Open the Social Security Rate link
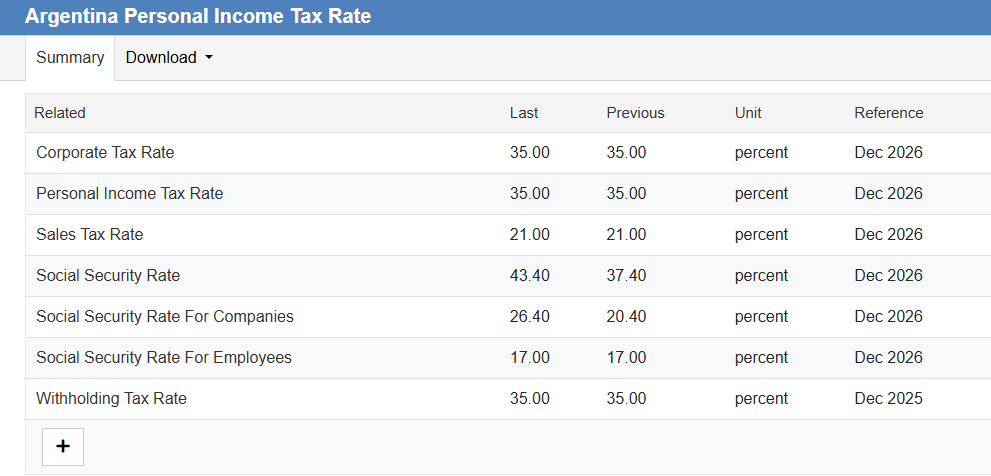Image resolution: width=991 pixels, height=476 pixels. click(x=108, y=276)
